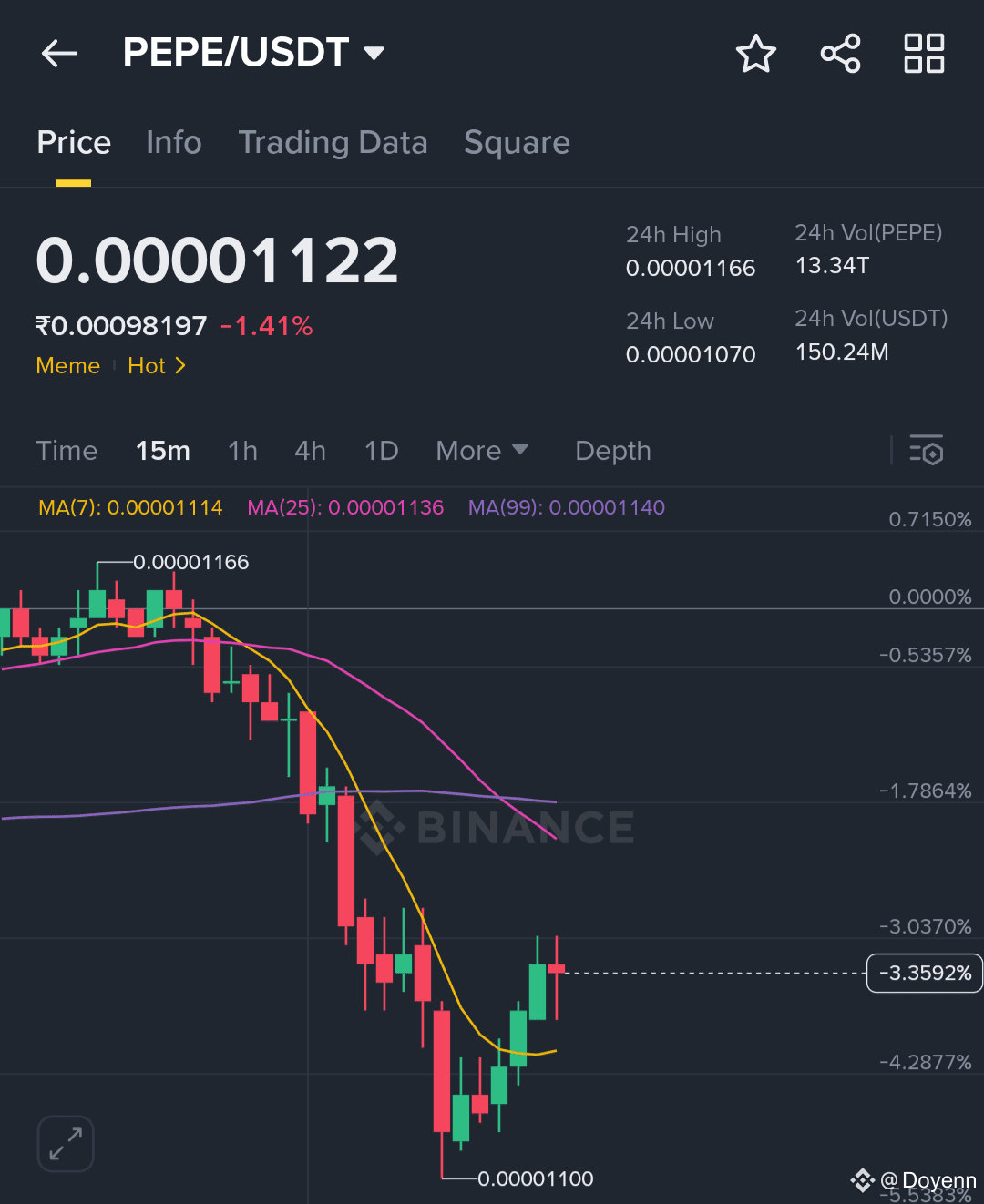Switch to the Price tab

coord(74,143)
